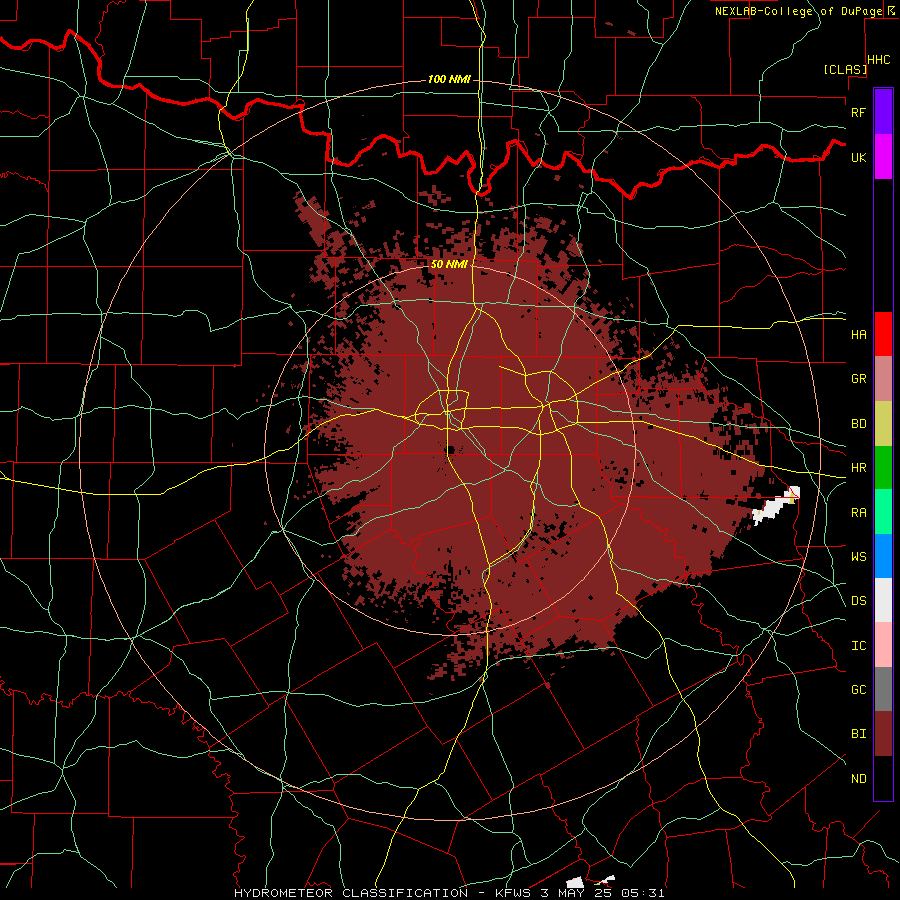Image resolution: width=900 pixels, height=900 pixels.
Task: Click the ND black legend color block
Action: coord(883,778)
